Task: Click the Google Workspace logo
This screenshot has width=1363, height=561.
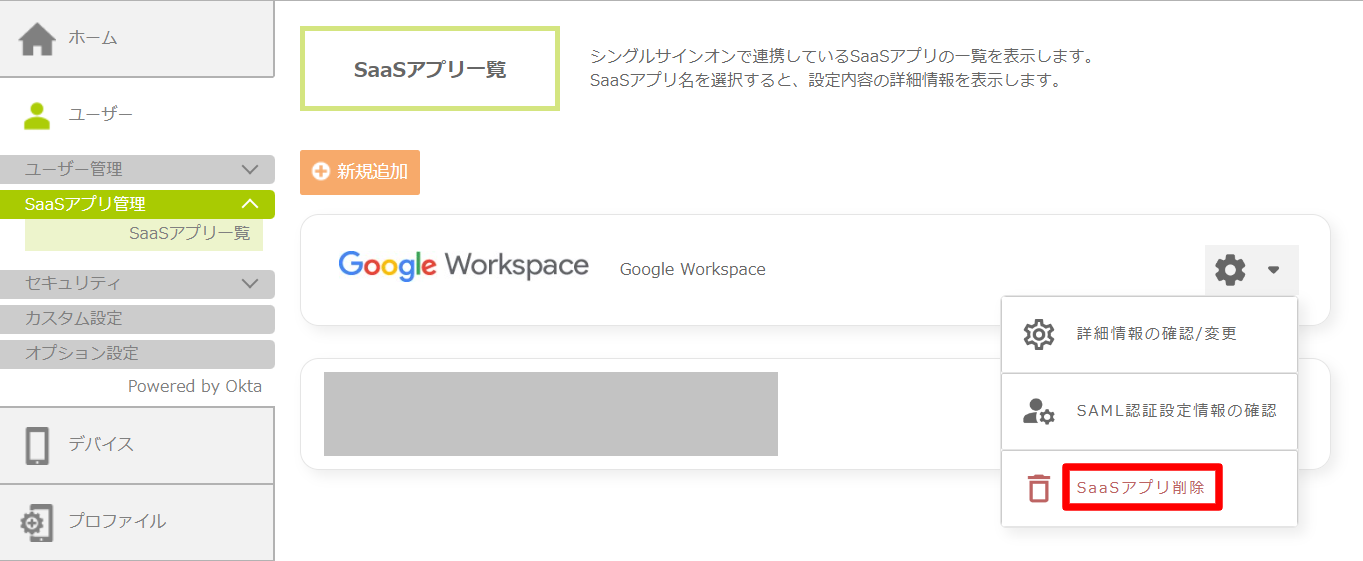Action: coord(463,266)
